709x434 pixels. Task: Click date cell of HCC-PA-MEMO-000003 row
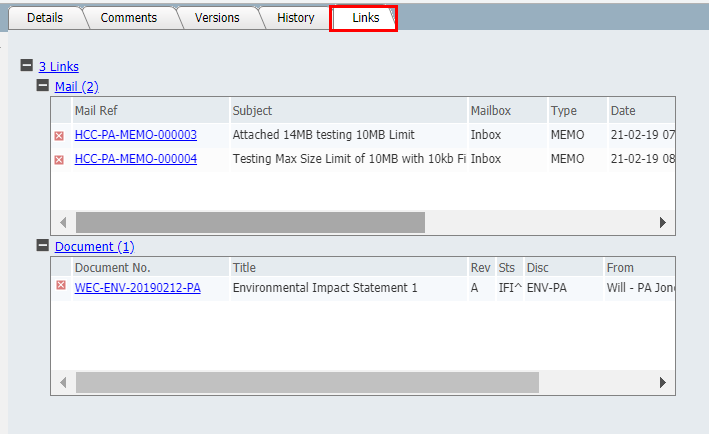coord(642,135)
